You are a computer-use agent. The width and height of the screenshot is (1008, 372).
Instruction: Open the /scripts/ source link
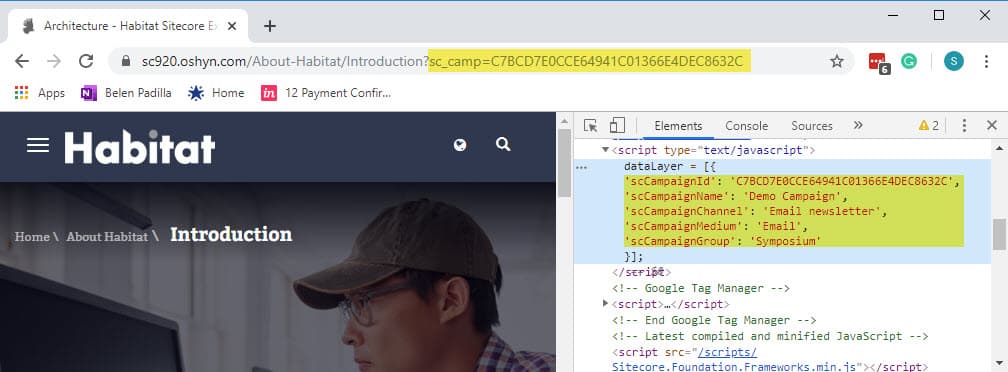click(727, 352)
